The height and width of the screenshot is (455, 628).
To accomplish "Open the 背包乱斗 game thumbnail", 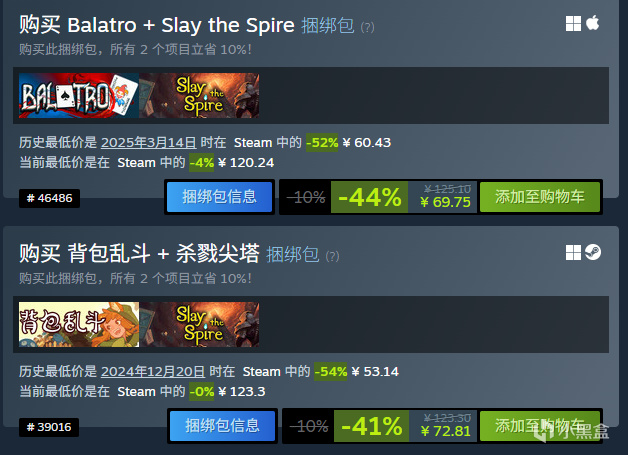I will (x=79, y=324).
